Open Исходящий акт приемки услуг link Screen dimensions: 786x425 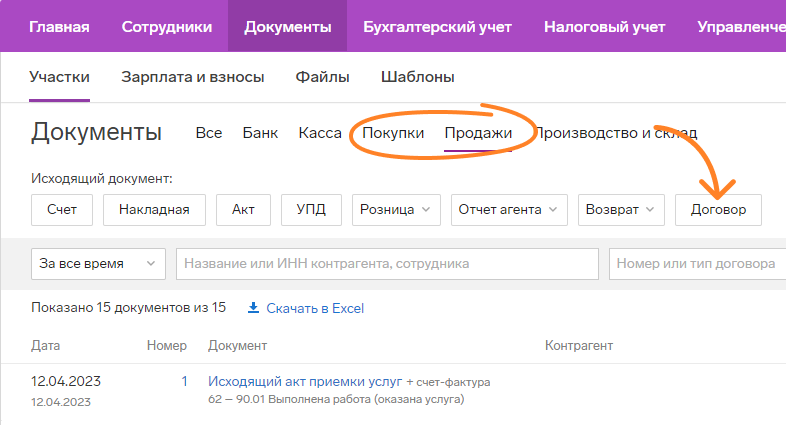(305, 381)
